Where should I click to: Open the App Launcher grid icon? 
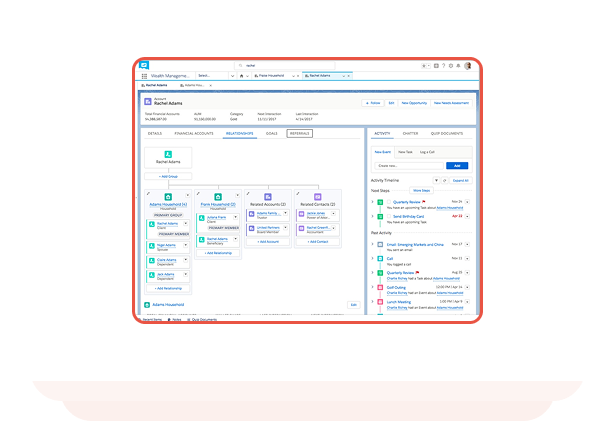144,76
